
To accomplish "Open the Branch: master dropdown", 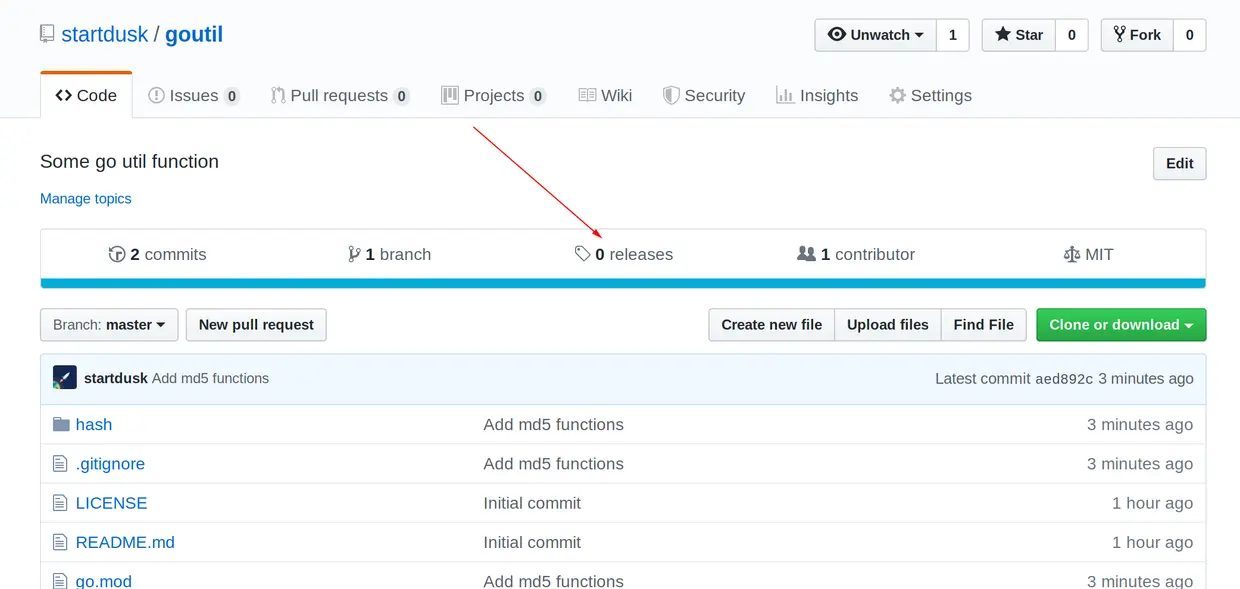I will click(x=109, y=325).
